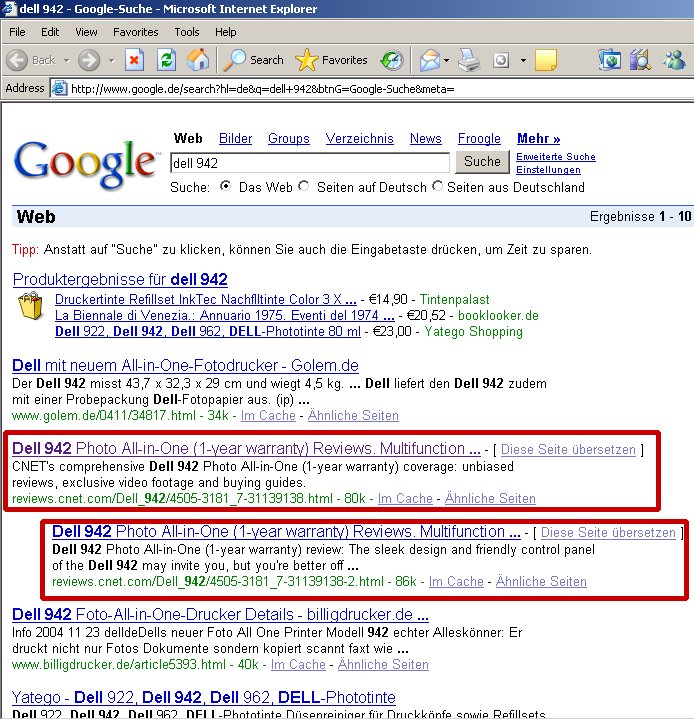Image resolution: width=694 pixels, height=720 pixels.
Task: Switch to the Bilder search tab
Action: point(236,138)
